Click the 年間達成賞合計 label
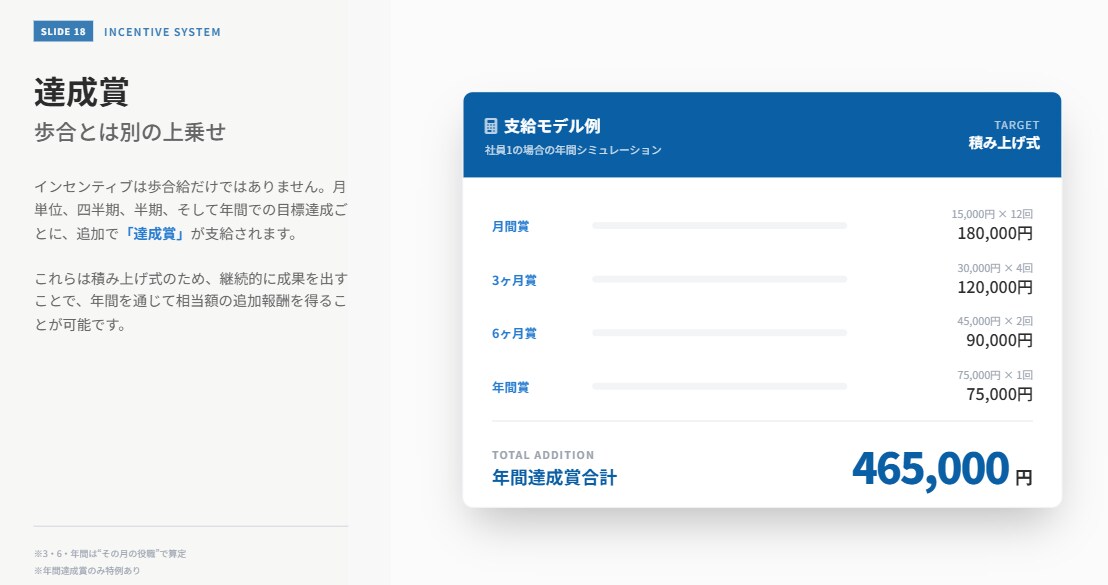Viewport: 1108px width, 585px height. pos(555,478)
